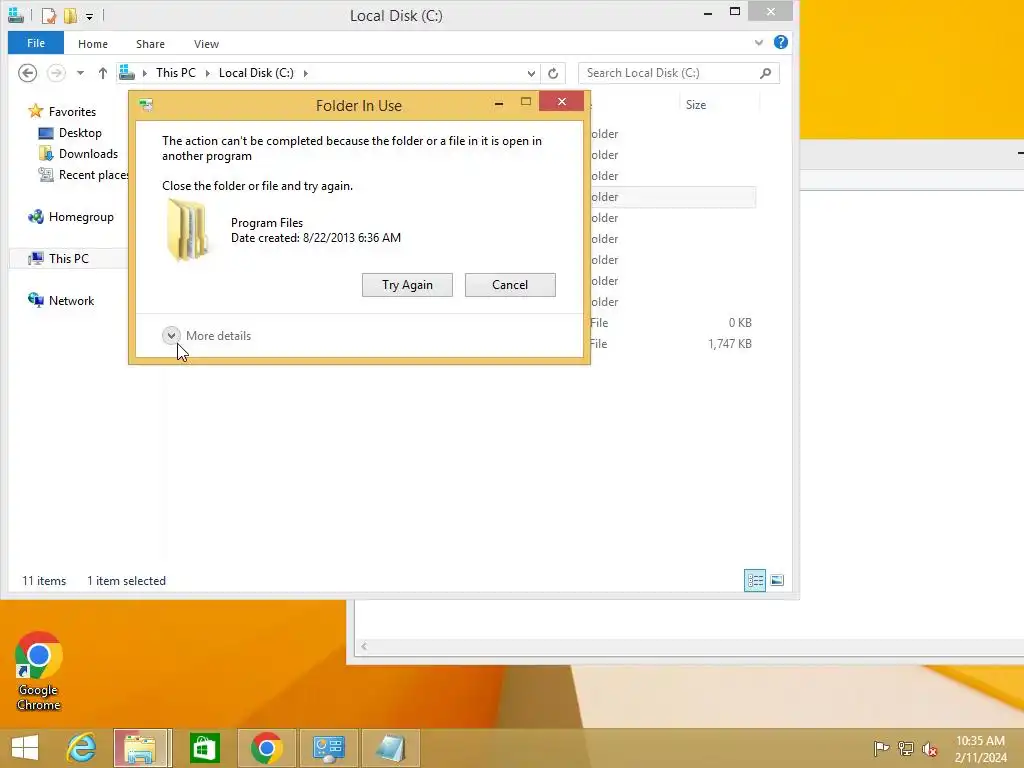Open the Control Panel taskbar item
1024x768 pixels.
[x=328, y=748]
